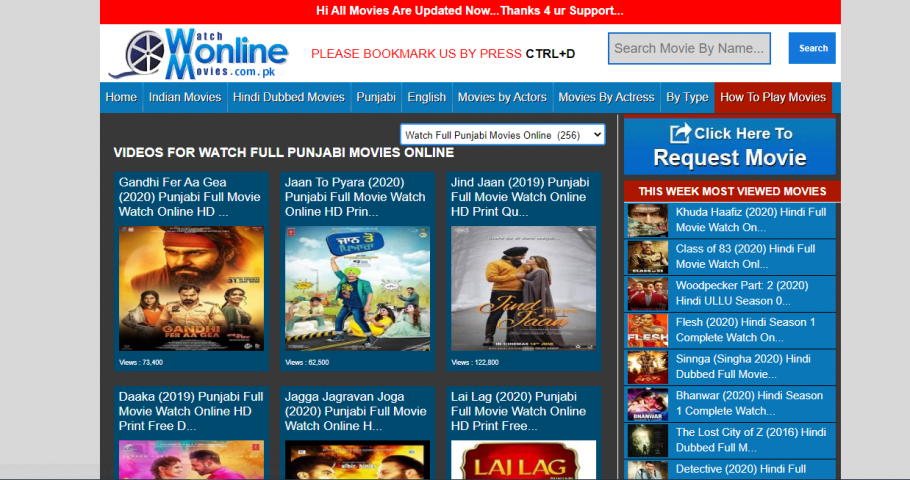910x480 pixels.
Task: Open the Hindi Dubbed Movies menu
Action: 288,97
